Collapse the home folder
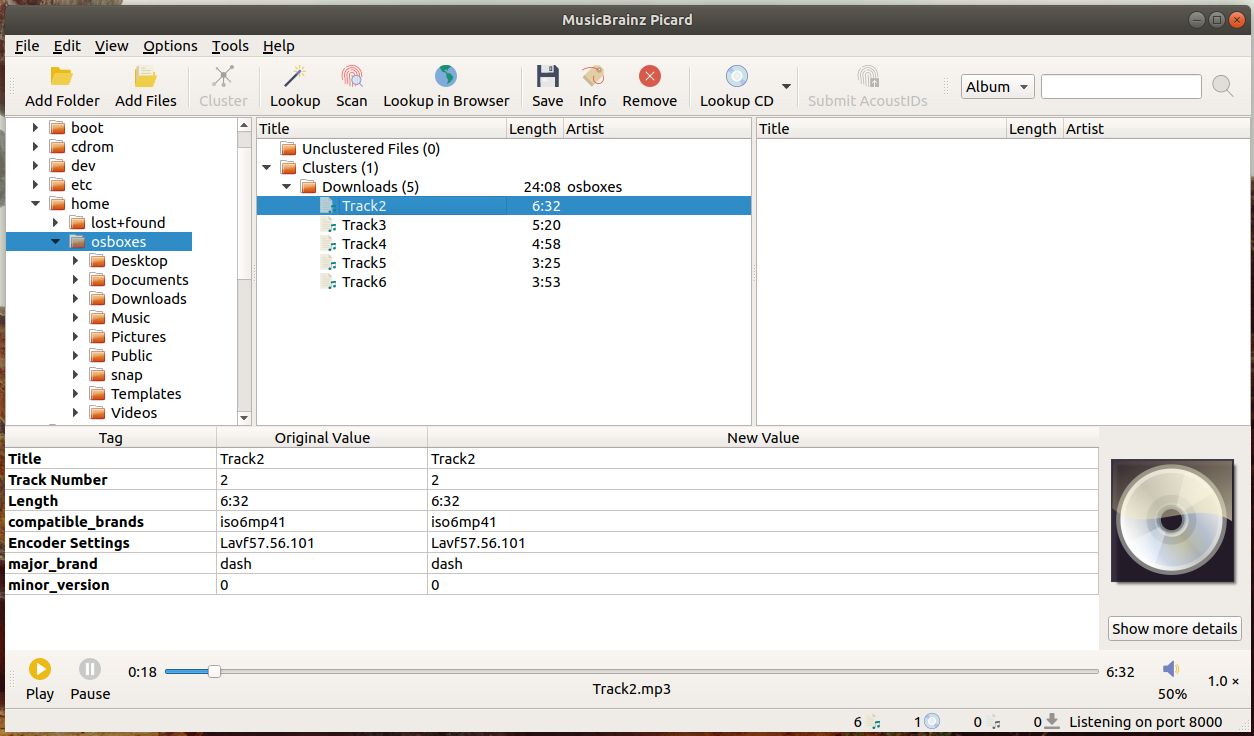Image resolution: width=1254 pixels, height=736 pixels. pos(35,204)
